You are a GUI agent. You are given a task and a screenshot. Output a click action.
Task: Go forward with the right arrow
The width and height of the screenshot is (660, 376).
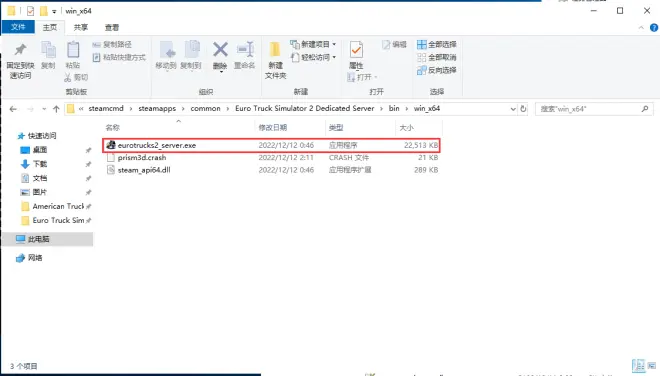[30, 109]
